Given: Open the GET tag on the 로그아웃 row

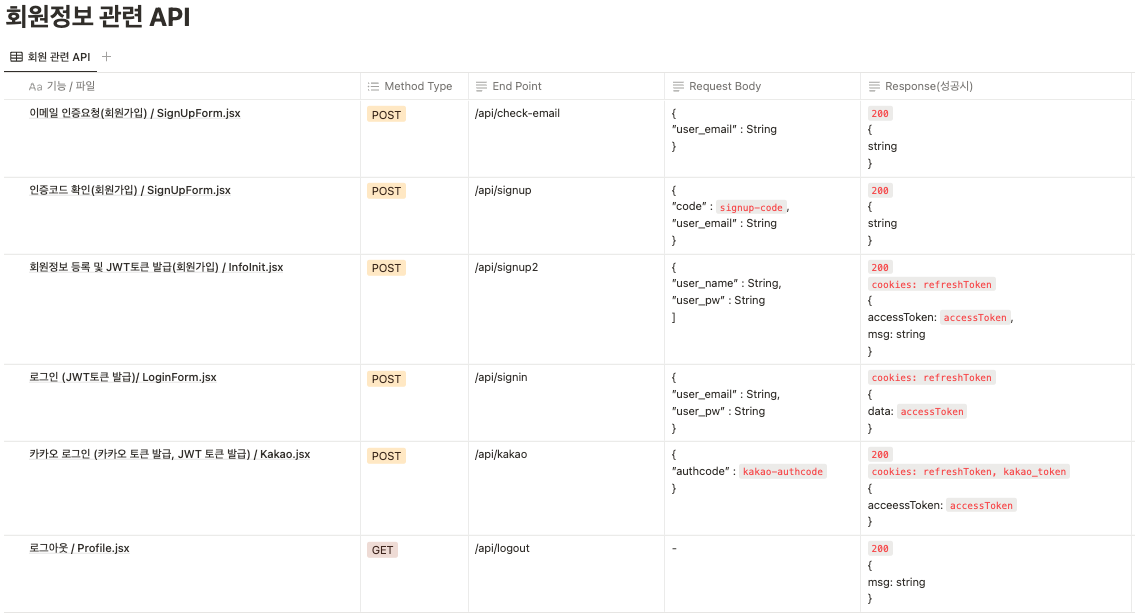Looking at the screenshot, I should pyautogui.click(x=382, y=550).
